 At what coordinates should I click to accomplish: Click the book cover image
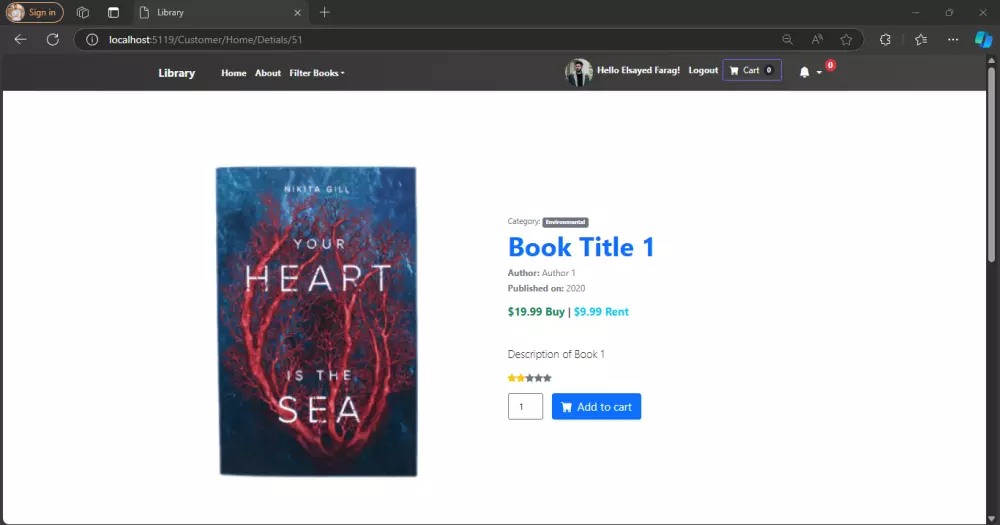pyautogui.click(x=317, y=322)
